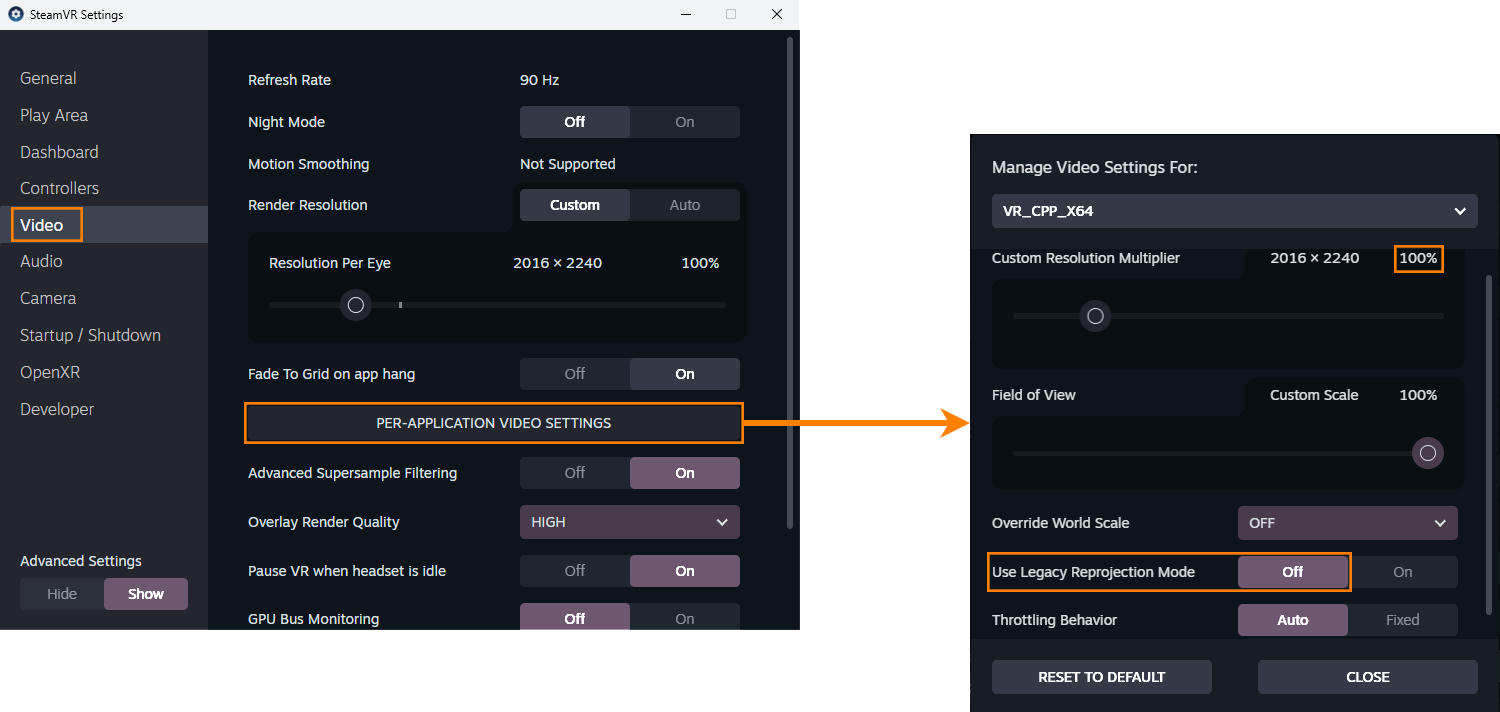
Task: Minimize the SteamVR Settings window
Action: coord(685,15)
